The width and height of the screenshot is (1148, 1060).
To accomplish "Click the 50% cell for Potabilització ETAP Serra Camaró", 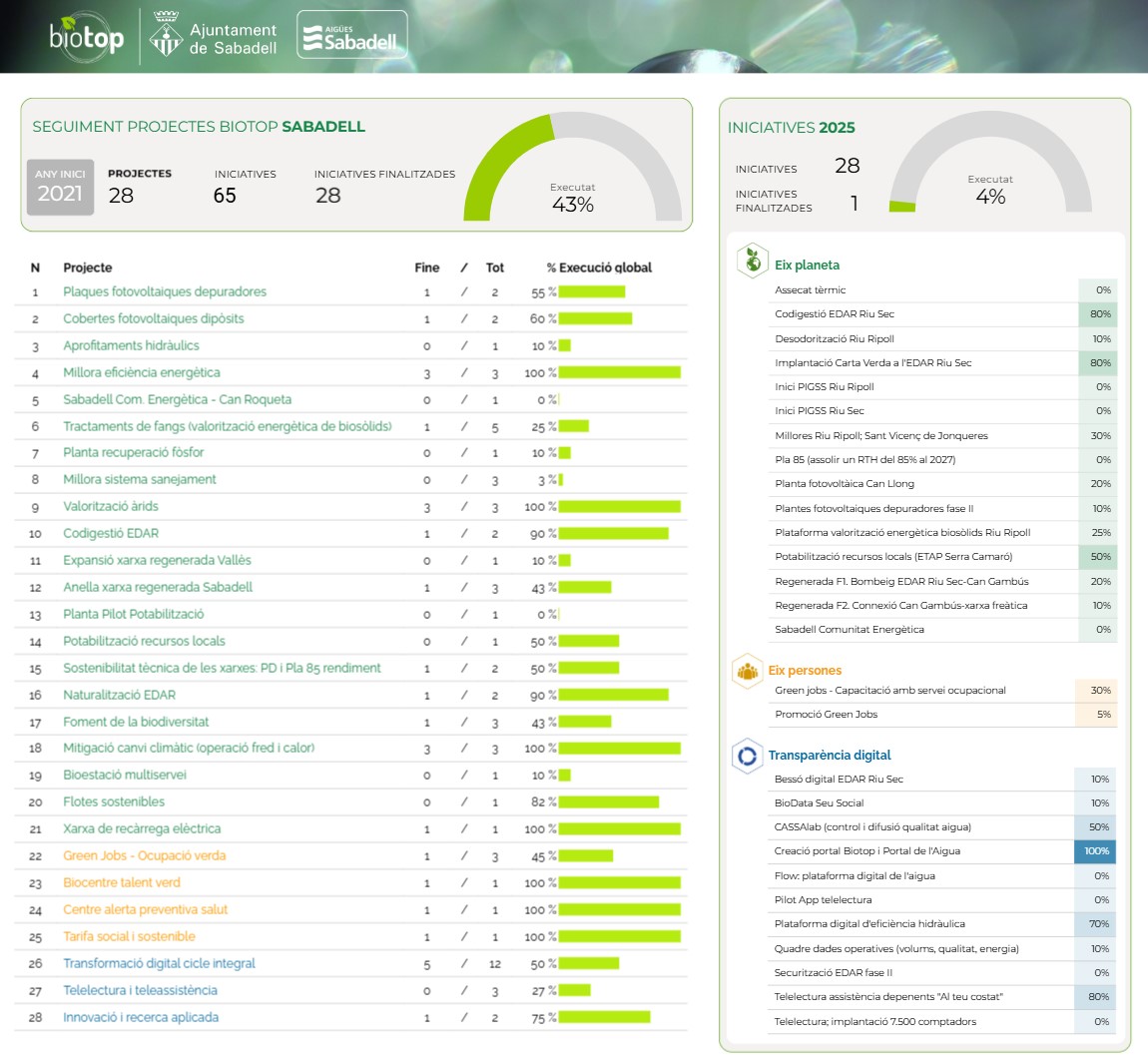I will click(1097, 557).
